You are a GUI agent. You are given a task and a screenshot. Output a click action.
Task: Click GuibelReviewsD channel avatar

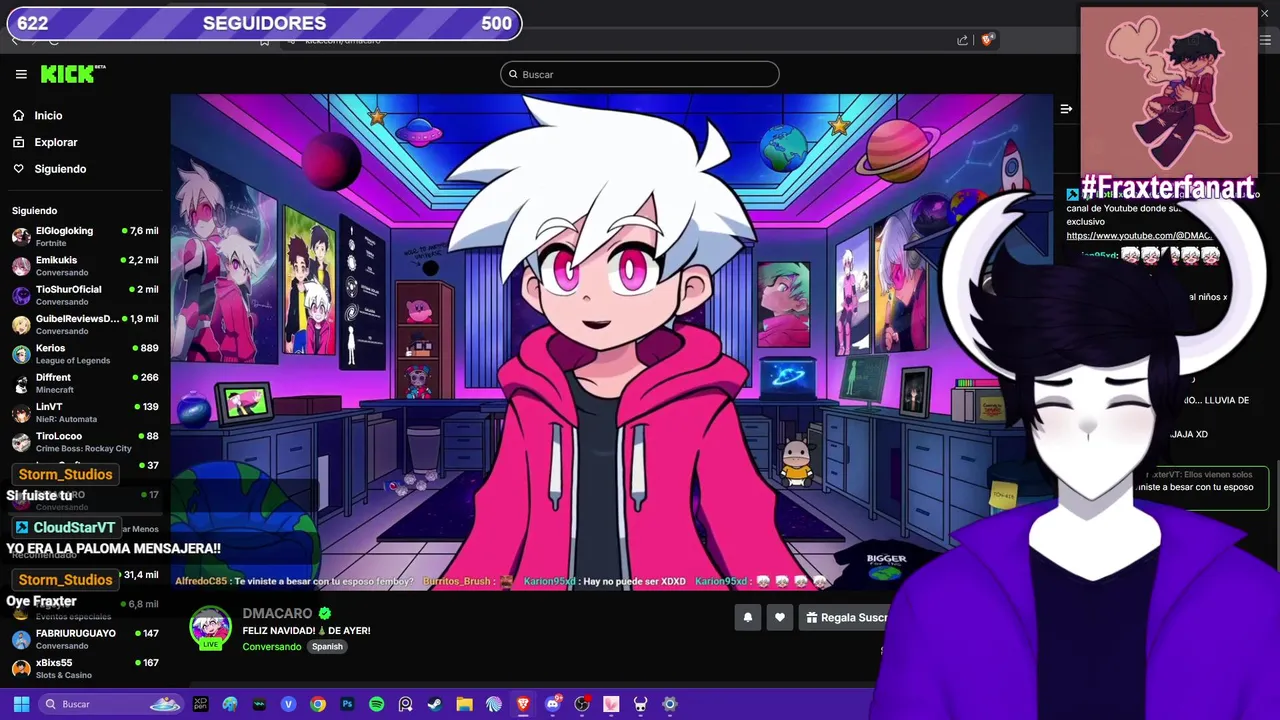(21, 325)
